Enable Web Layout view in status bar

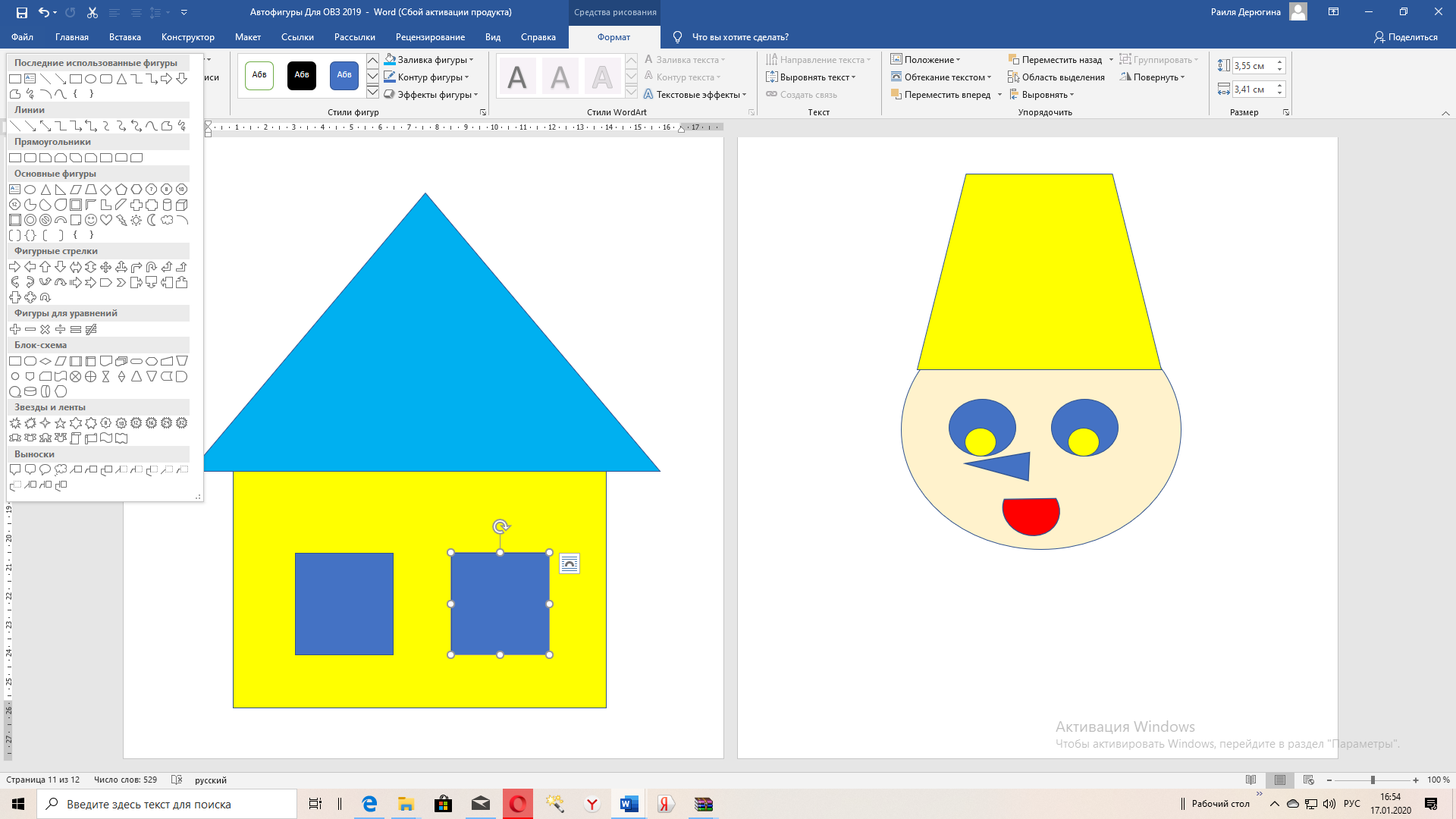1309,780
